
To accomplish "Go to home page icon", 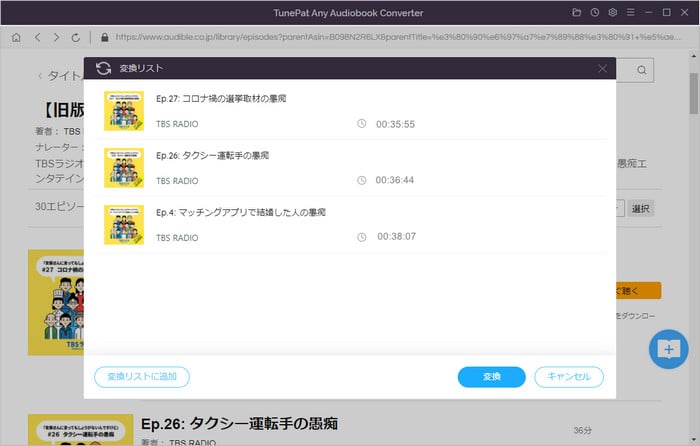I will point(16,38).
